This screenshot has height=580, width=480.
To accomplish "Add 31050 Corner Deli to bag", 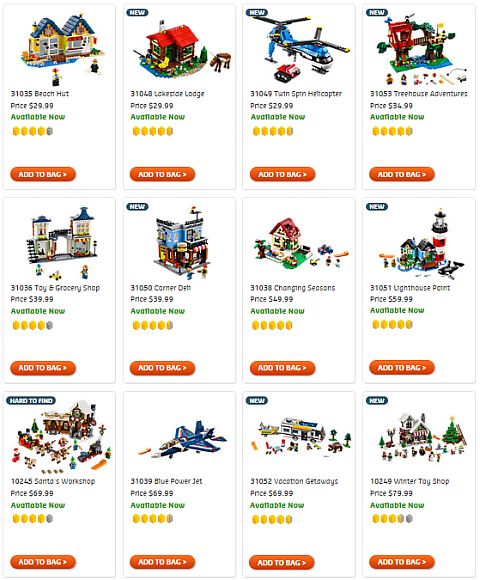I will coord(162,368).
